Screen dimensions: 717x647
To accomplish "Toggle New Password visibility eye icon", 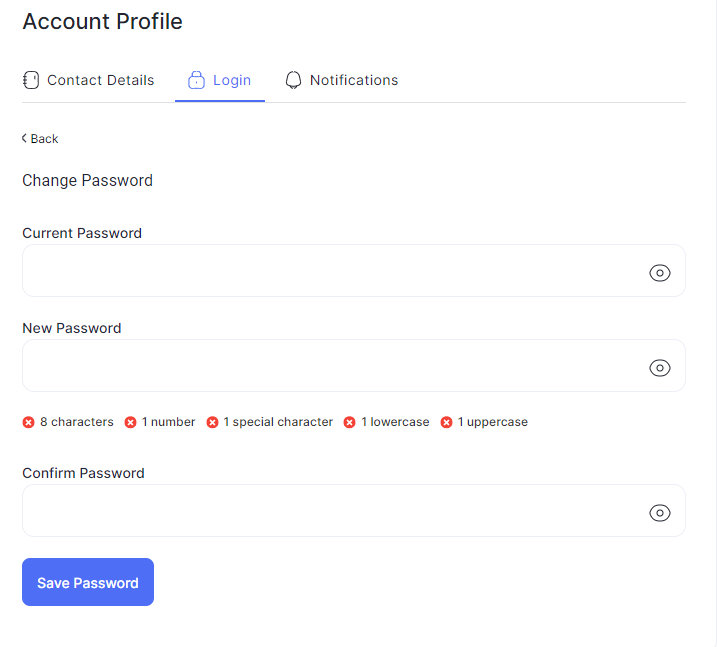I will tap(660, 368).
